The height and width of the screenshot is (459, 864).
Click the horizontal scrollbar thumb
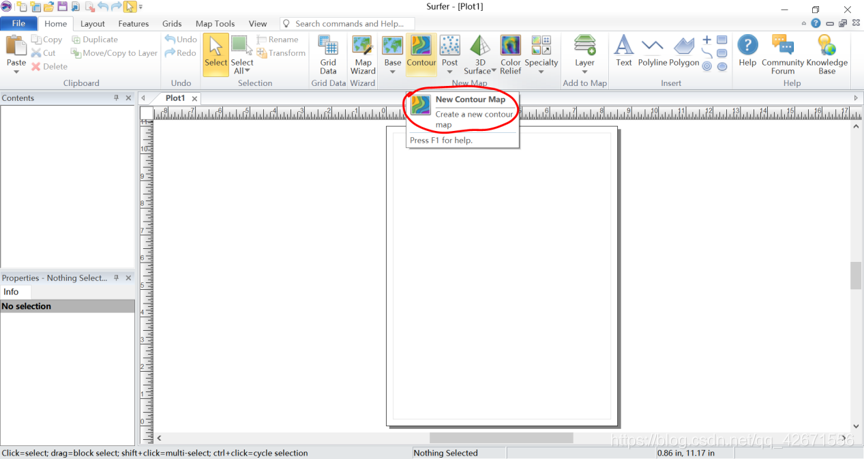501,438
